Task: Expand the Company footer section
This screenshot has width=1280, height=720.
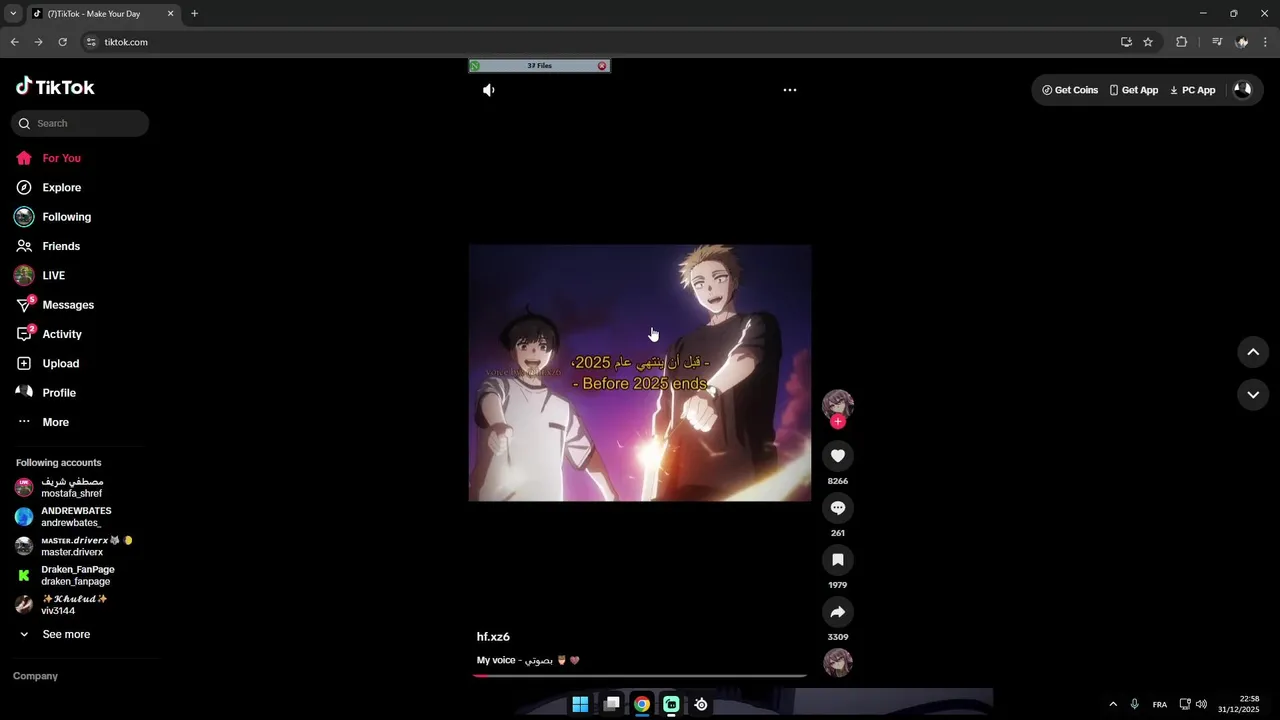Action: [x=36, y=676]
